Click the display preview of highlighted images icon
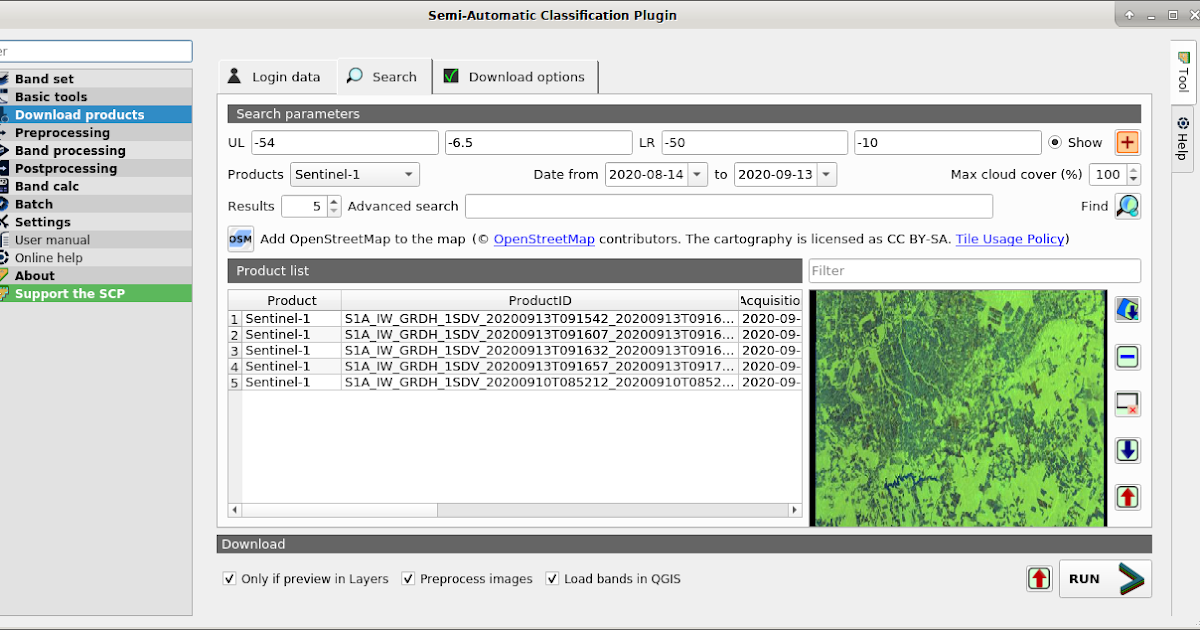1200x630 pixels. click(x=1127, y=309)
